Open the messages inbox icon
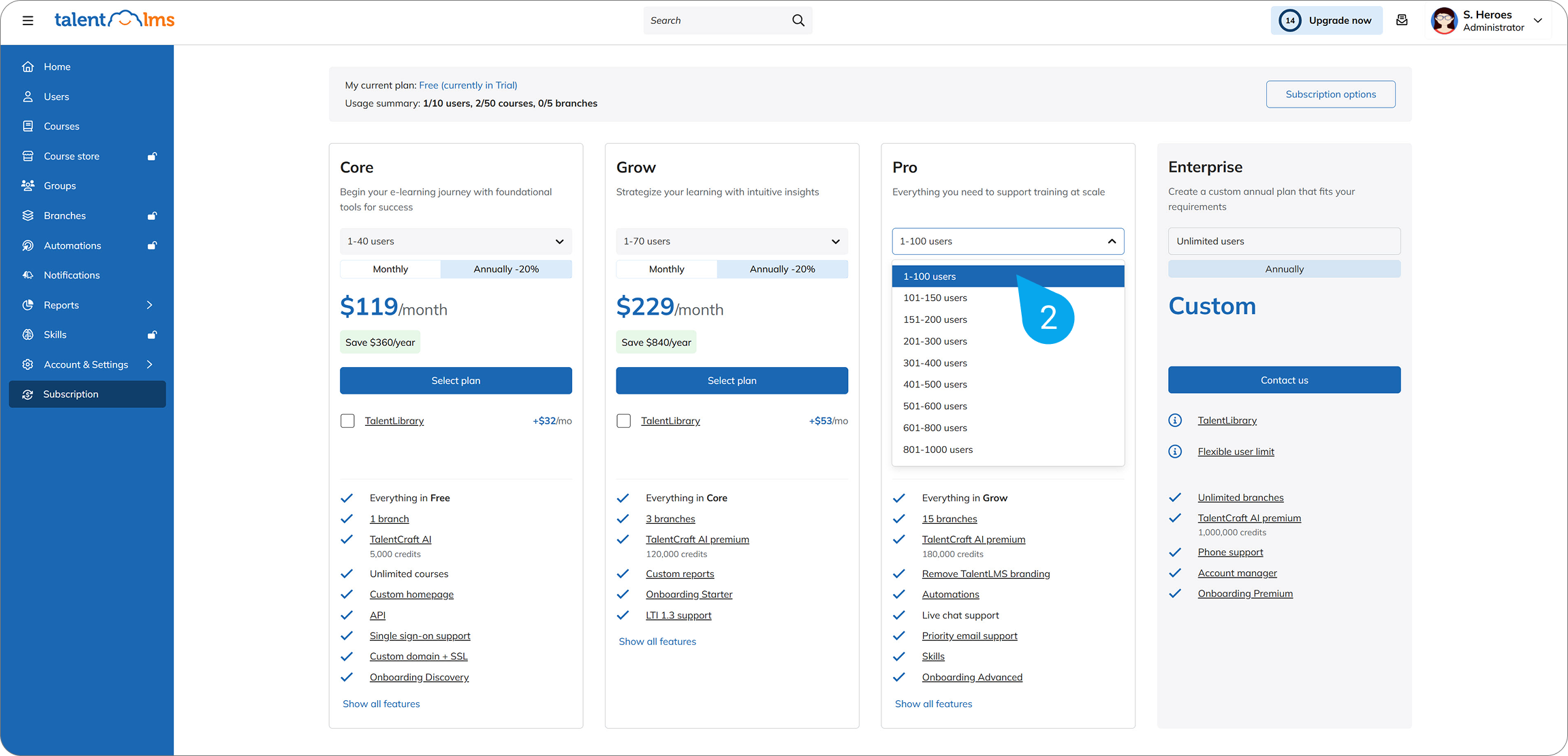This screenshot has height=756, width=1568. tap(1402, 20)
